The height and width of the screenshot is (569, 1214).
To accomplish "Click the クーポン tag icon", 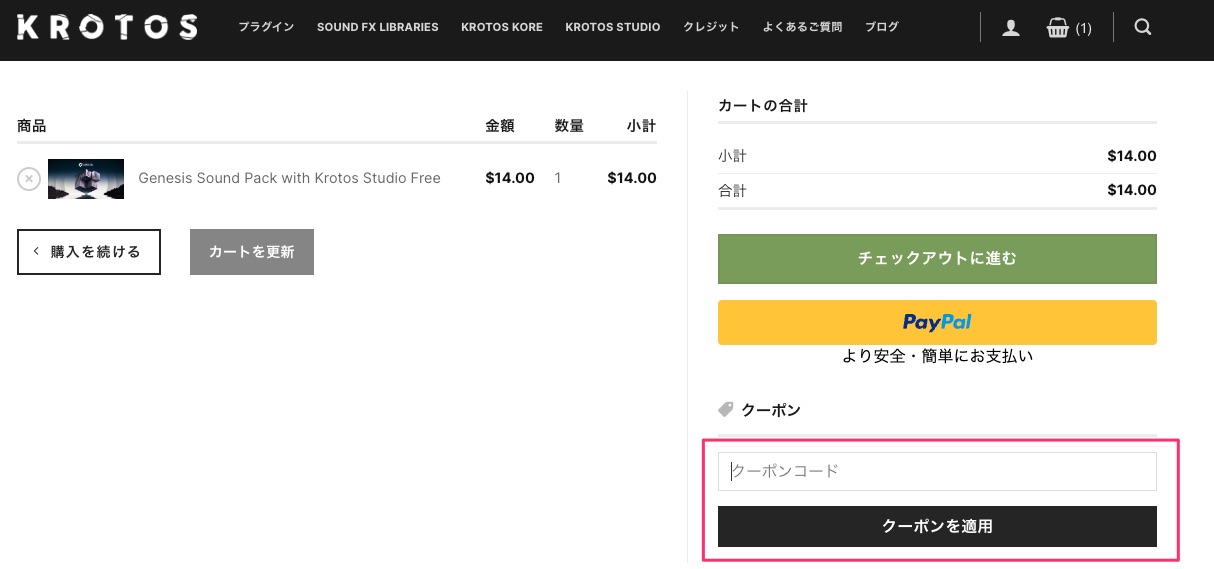I will pyautogui.click(x=726, y=409).
